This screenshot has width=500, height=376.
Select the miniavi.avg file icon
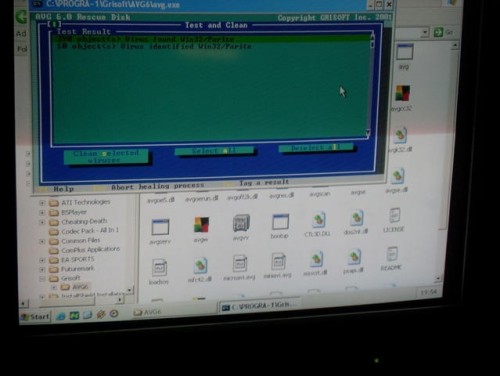278,262
